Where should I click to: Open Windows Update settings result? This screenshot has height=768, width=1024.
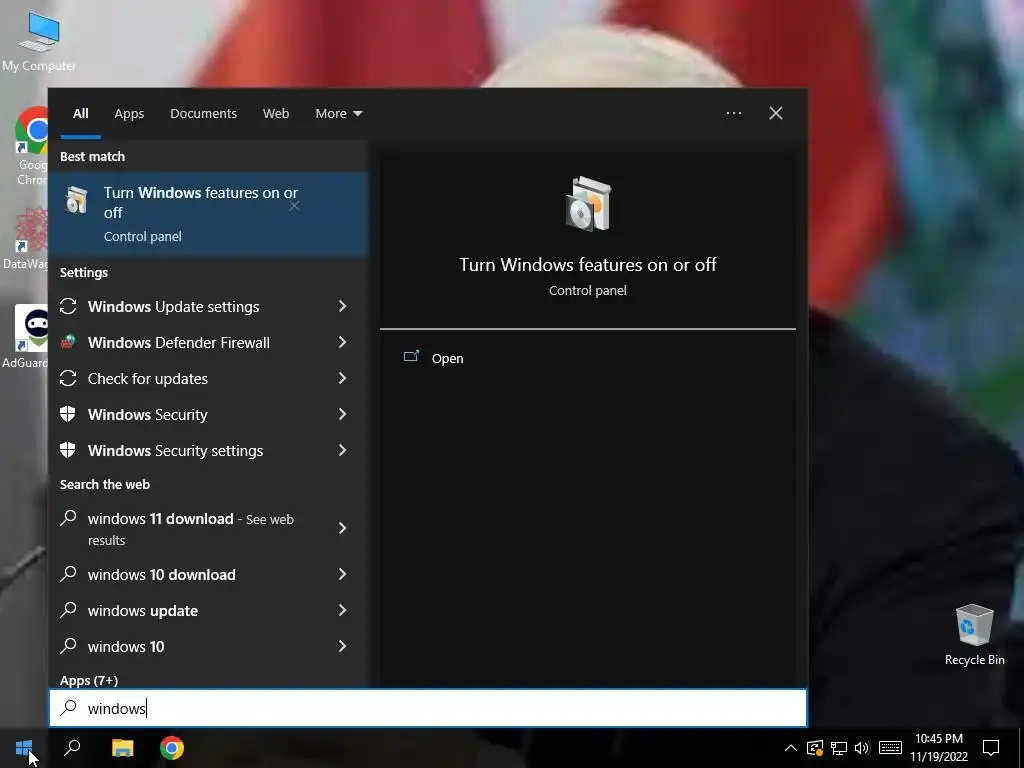pyautogui.click(x=189, y=306)
